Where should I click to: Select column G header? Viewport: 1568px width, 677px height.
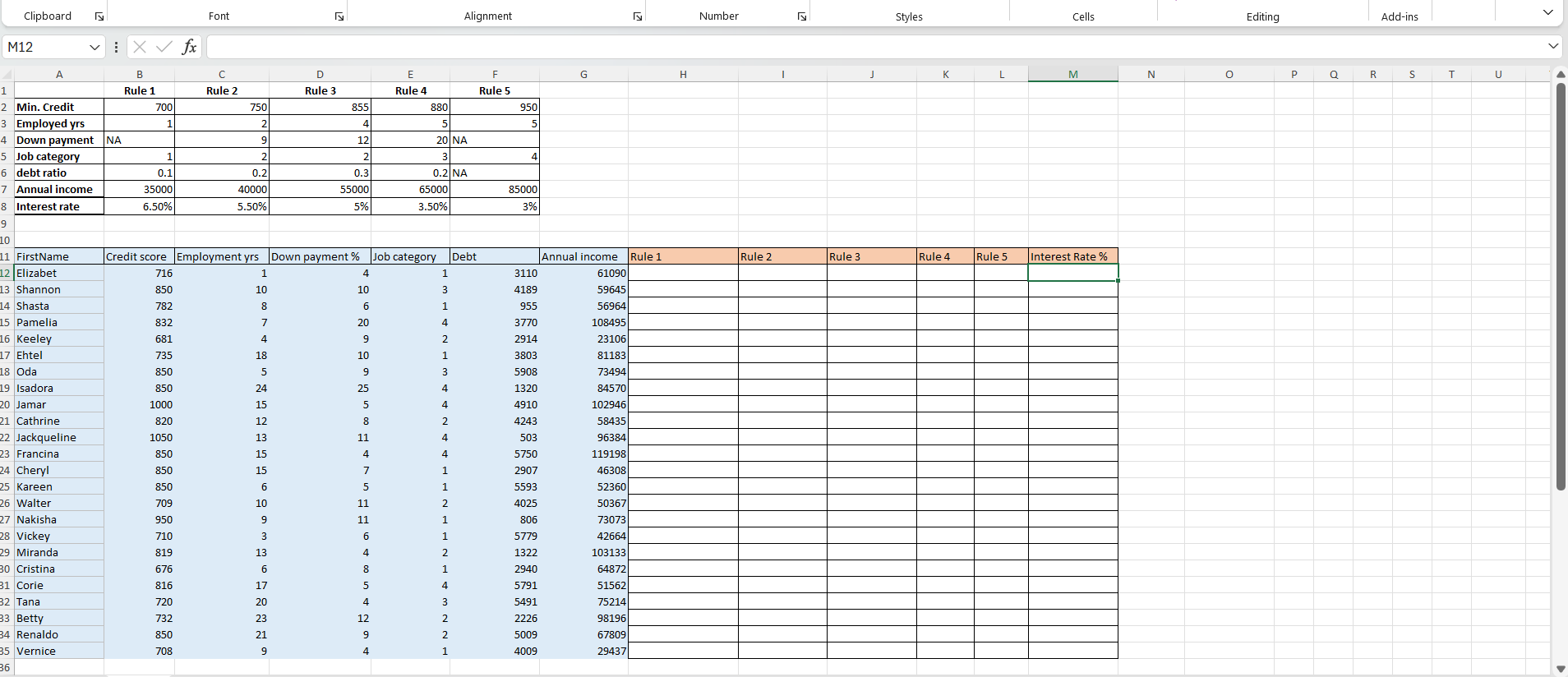coord(583,75)
